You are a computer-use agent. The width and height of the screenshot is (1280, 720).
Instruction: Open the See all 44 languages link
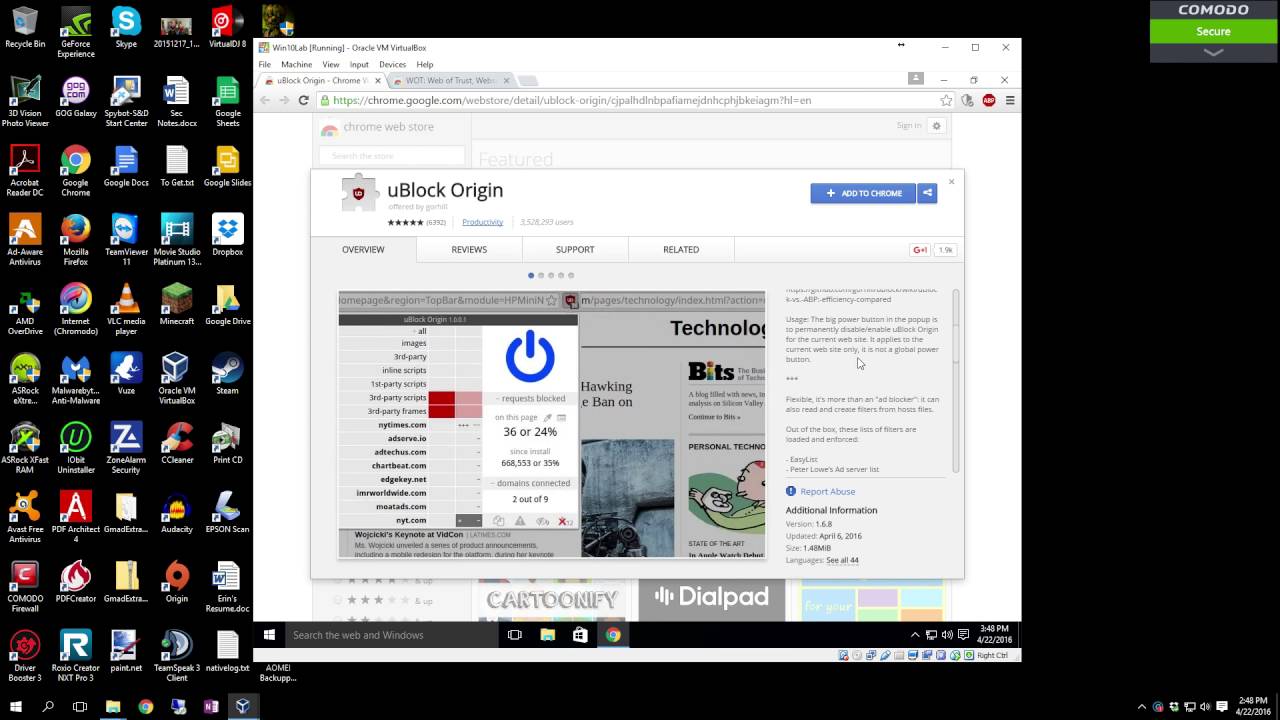click(x=842, y=560)
